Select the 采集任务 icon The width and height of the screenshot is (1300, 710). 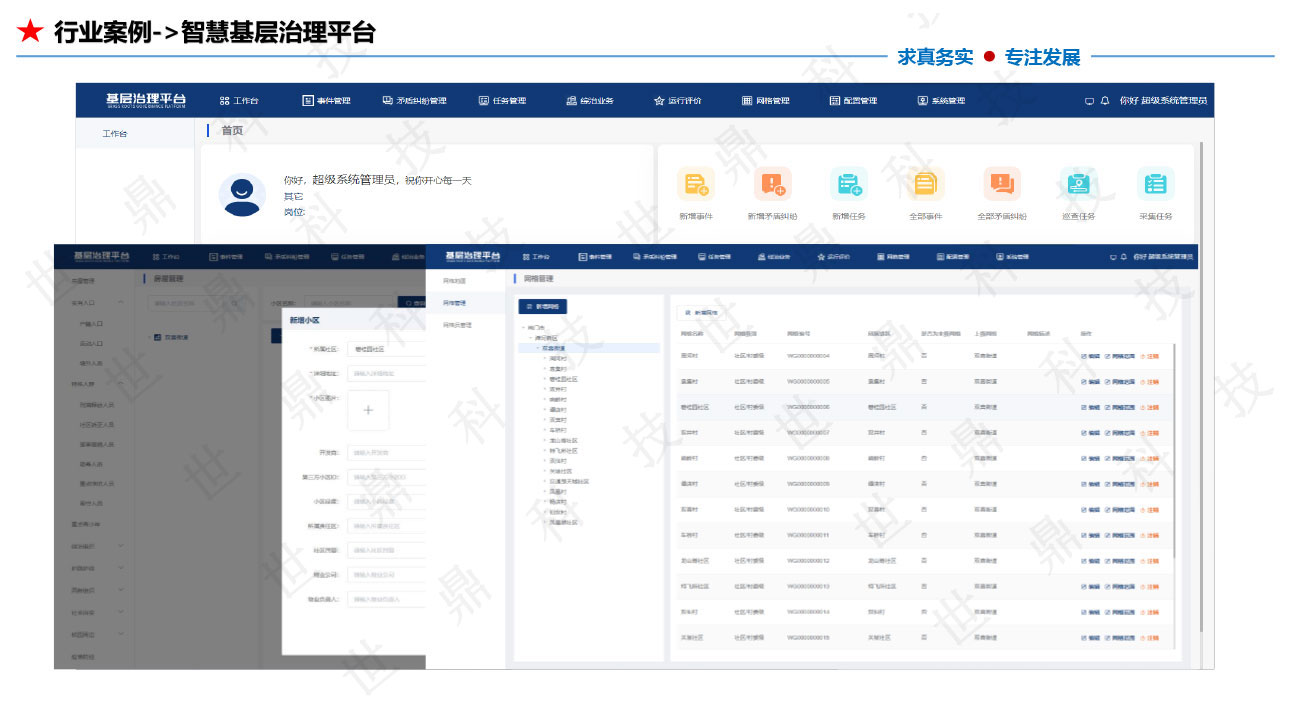[1158, 184]
